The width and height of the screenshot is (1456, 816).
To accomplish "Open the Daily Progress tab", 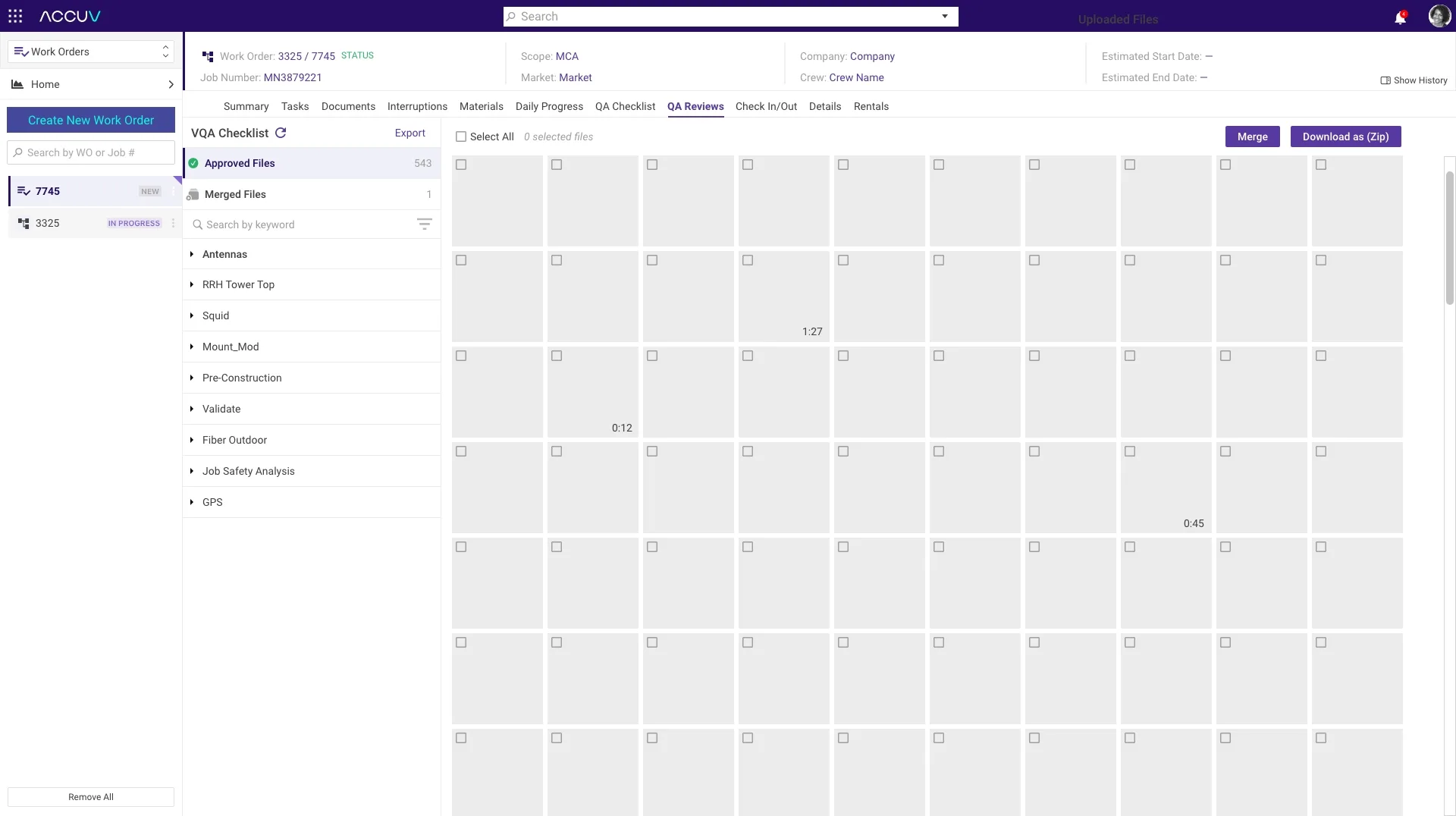I will (x=549, y=106).
